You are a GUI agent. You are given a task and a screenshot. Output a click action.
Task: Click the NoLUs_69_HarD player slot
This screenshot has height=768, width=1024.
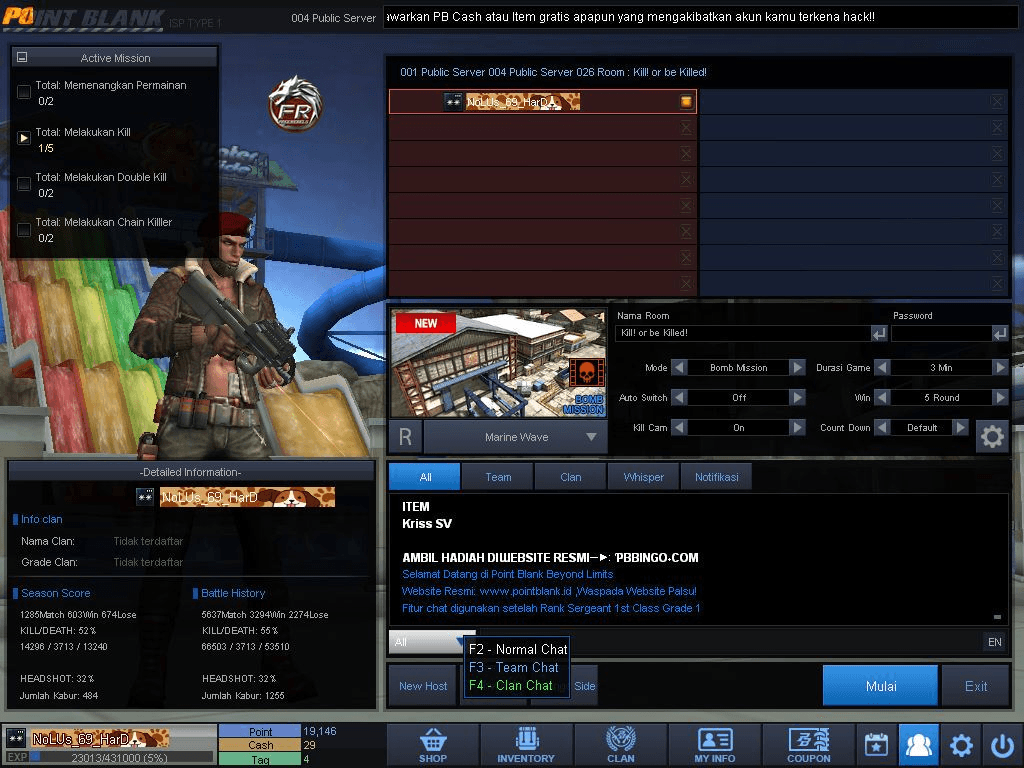[x=543, y=101]
